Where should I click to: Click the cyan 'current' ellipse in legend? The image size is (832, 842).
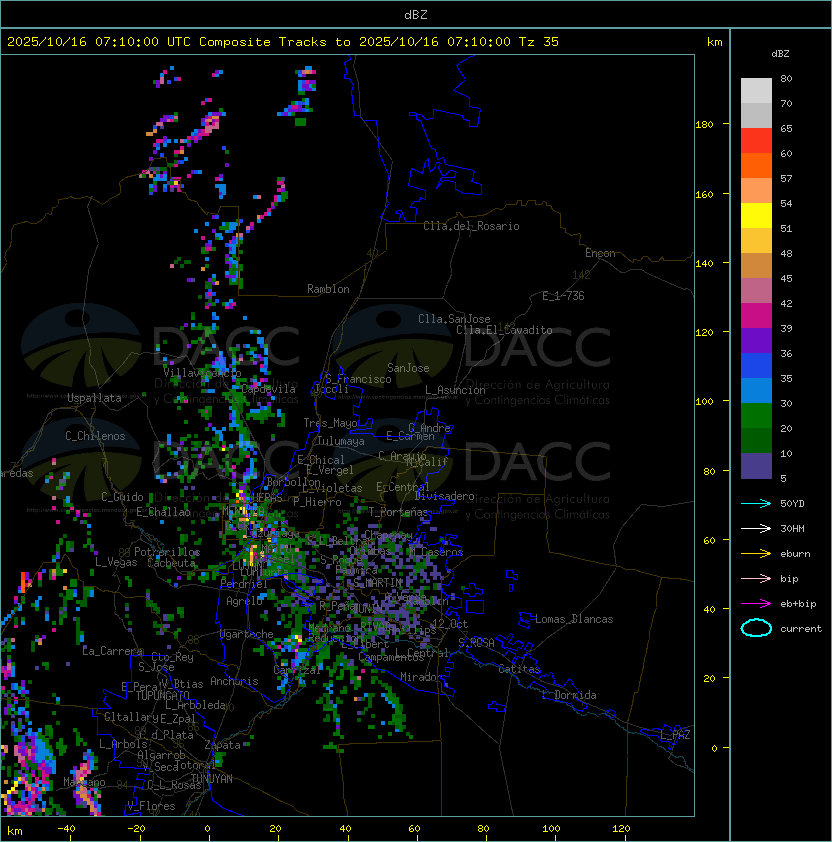[x=756, y=628]
